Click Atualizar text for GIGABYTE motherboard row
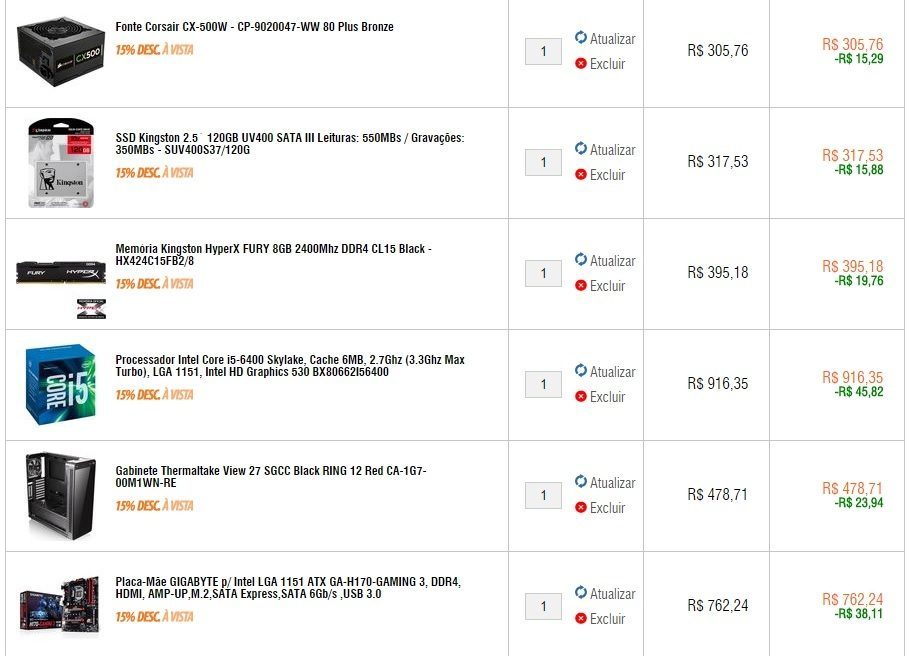The width and height of the screenshot is (911, 656). (x=612, y=594)
